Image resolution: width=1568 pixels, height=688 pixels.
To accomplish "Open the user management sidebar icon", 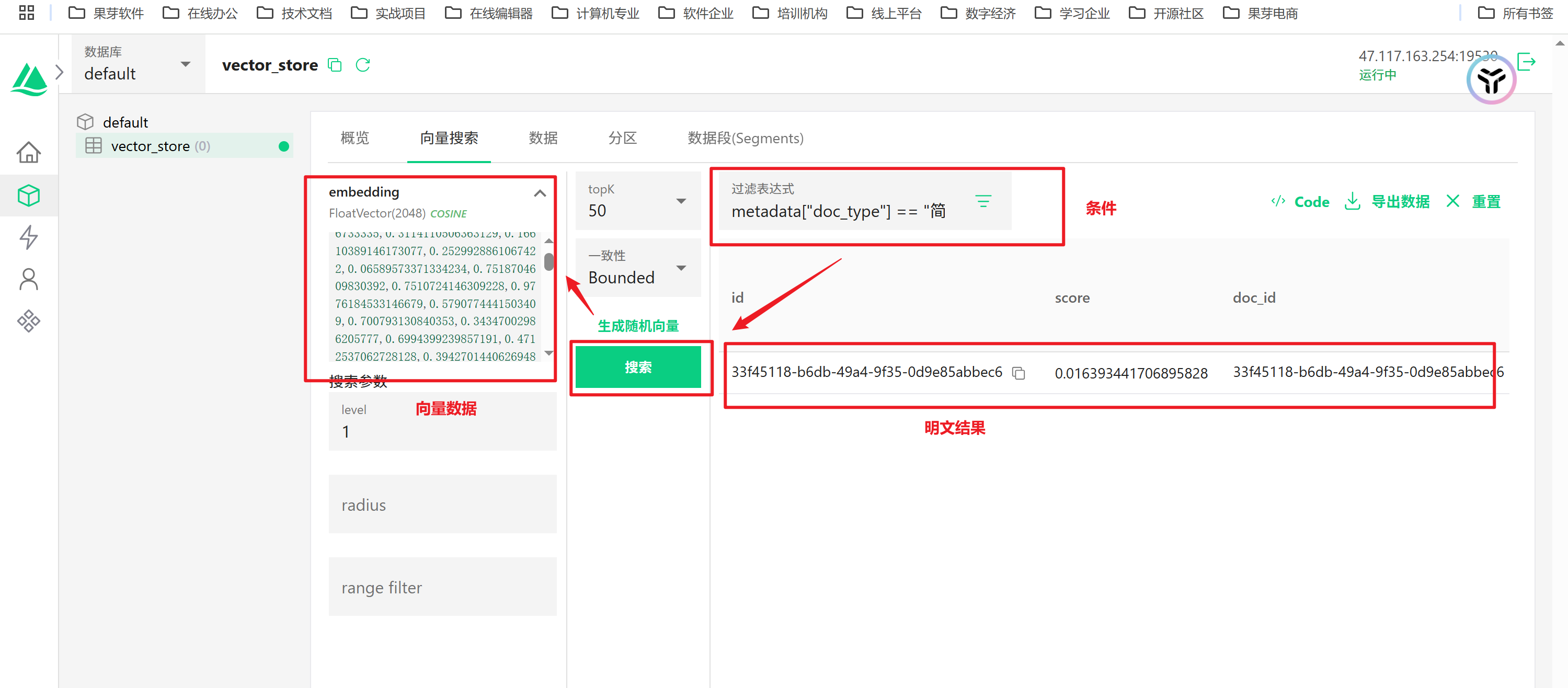I will [x=29, y=279].
